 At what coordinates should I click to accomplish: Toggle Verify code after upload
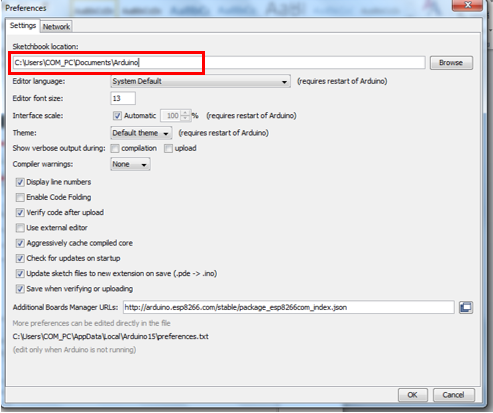[20, 212]
